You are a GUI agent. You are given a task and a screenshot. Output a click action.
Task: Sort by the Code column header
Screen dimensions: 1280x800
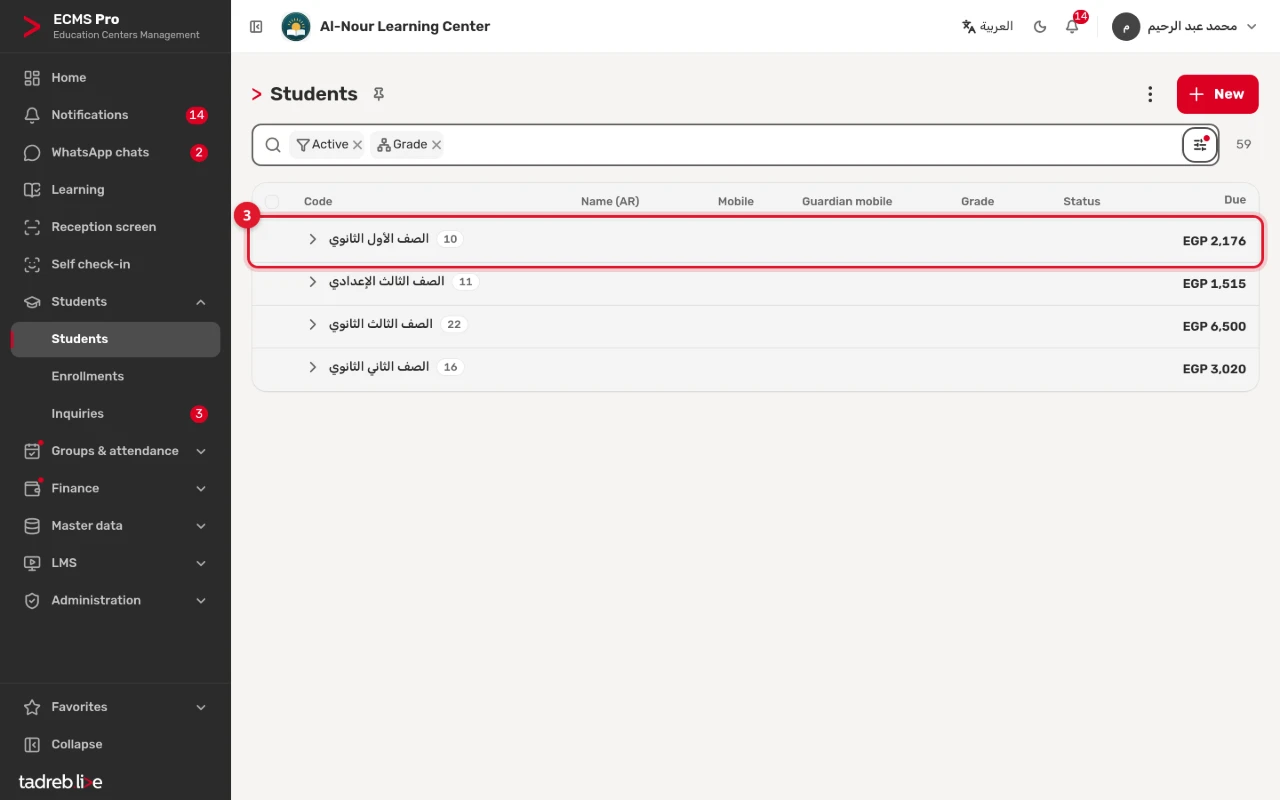point(318,201)
